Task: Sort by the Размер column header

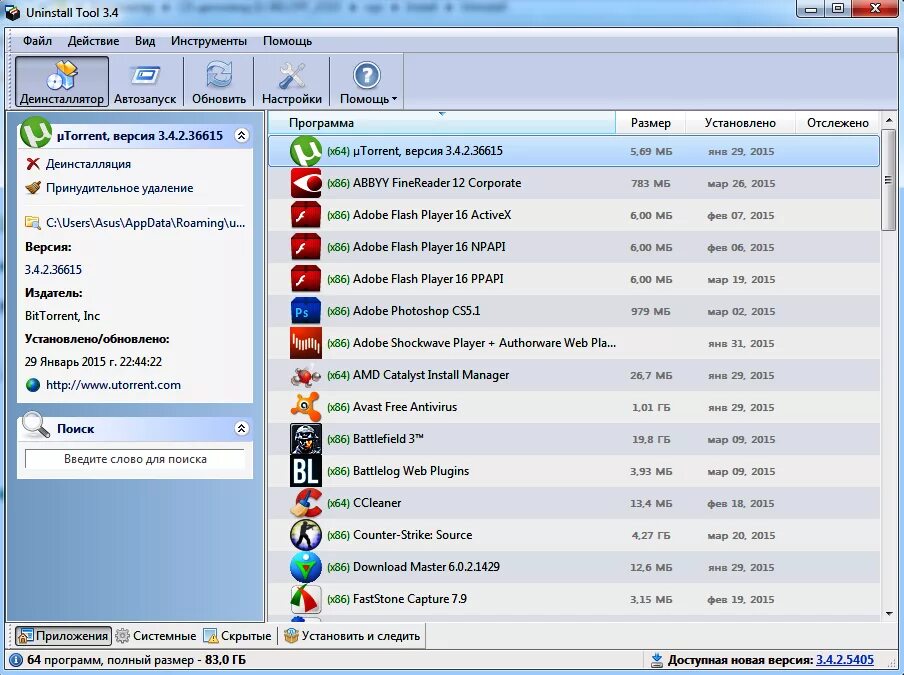Action: 650,123
